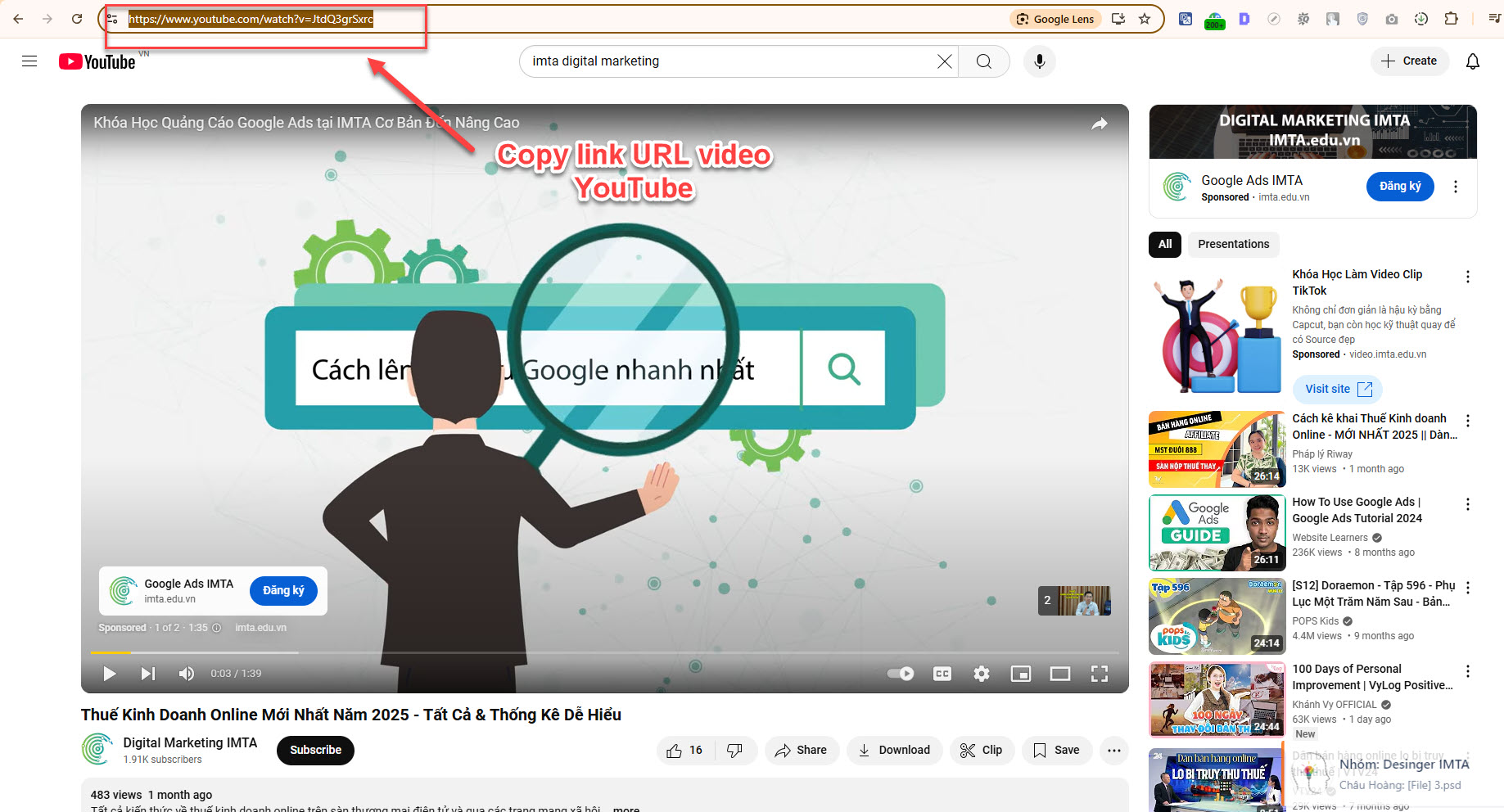Save the video to a playlist

point(1056,750)
